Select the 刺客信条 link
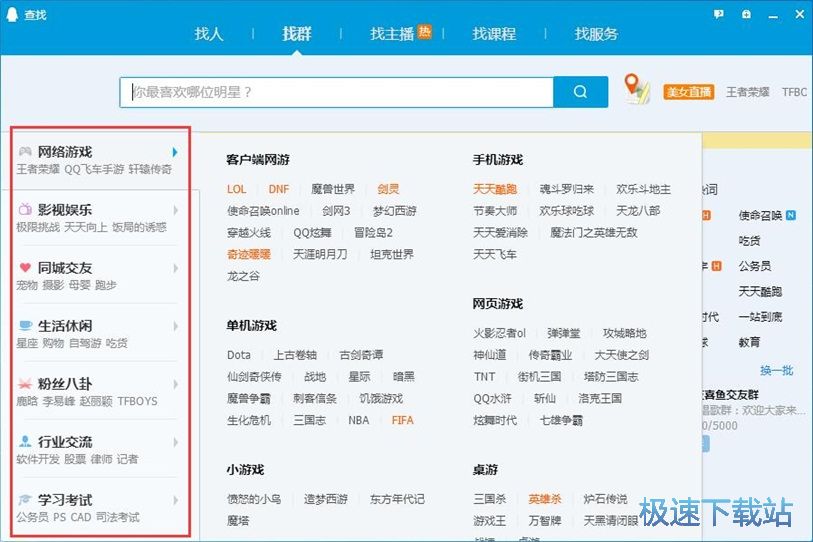Screen dimensions: 813x542 pyautogui.click(x=315, y=399)
